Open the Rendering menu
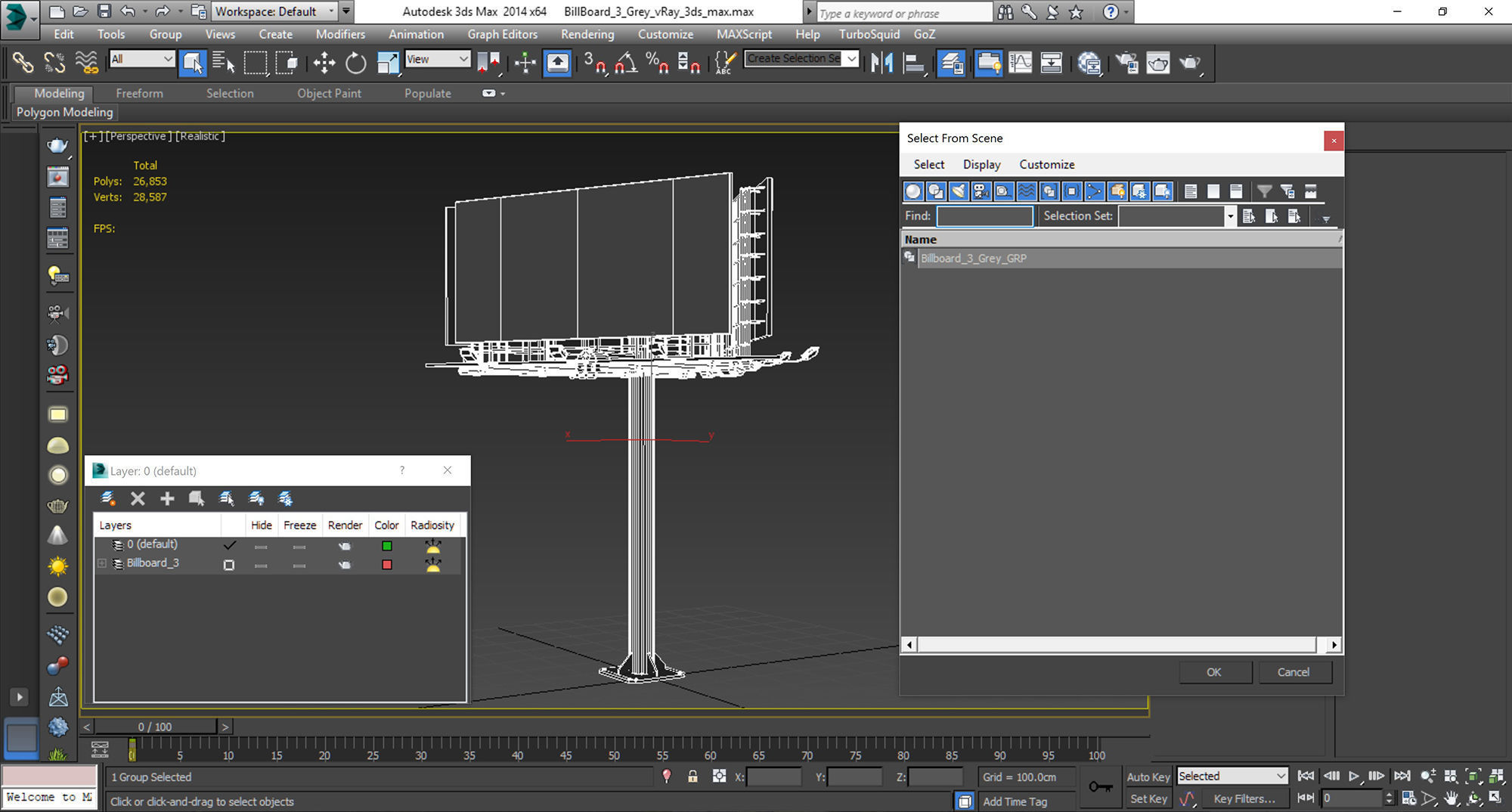This screenshot has height=812, width=1512. point(587,34)
